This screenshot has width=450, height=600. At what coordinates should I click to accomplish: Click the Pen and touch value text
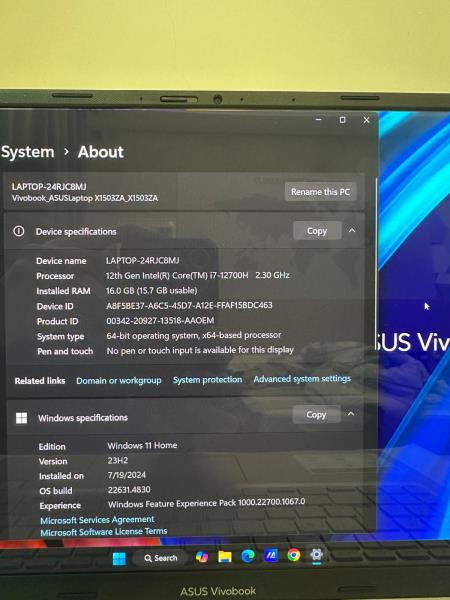(200, 350)
